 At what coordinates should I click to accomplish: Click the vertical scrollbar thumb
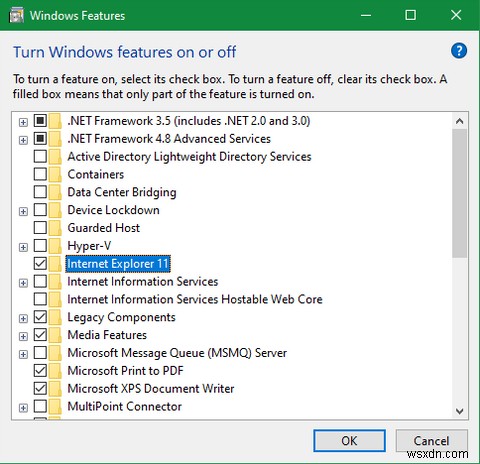click(460, 193)
